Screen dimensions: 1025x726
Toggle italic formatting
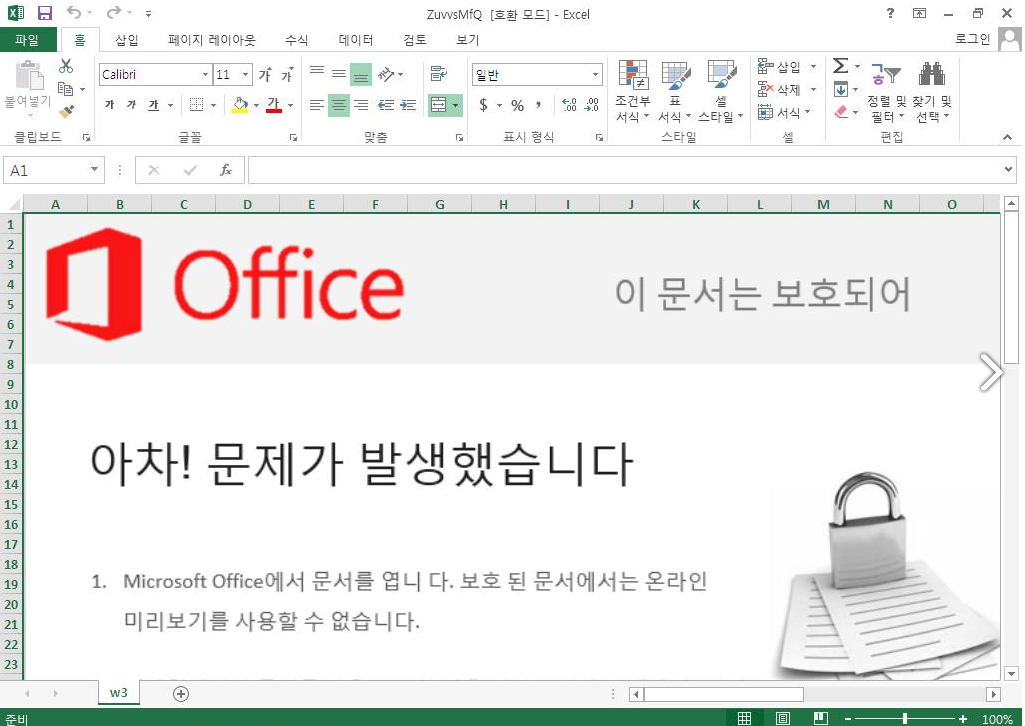[x=131, y=105]
